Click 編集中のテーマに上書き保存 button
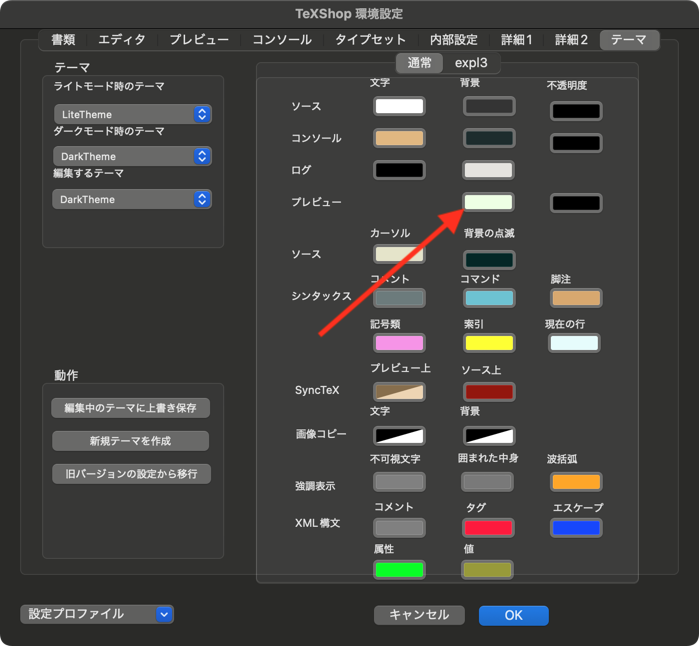Viewport: 699px width, 646px height. [x=131, y=408]
